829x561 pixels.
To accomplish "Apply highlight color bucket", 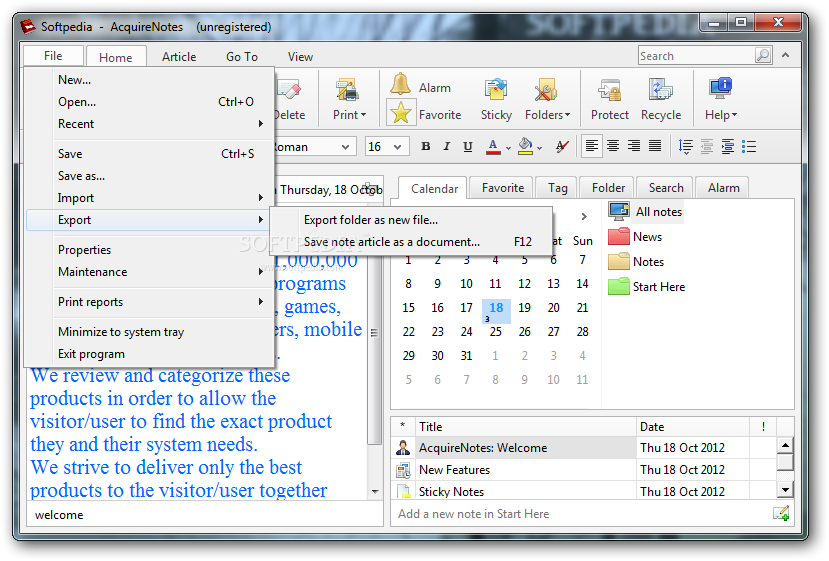I will point(525,146).
